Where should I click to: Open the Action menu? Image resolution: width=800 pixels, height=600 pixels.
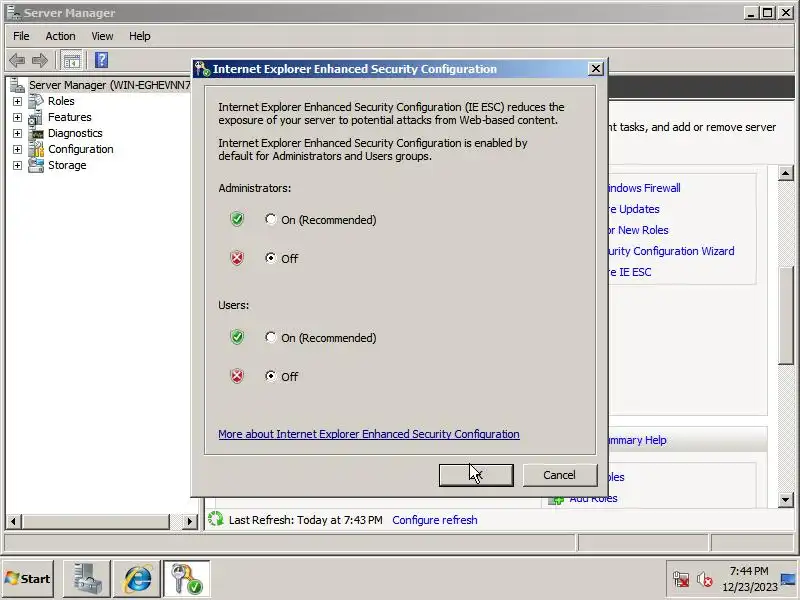[x=60, y=36]
